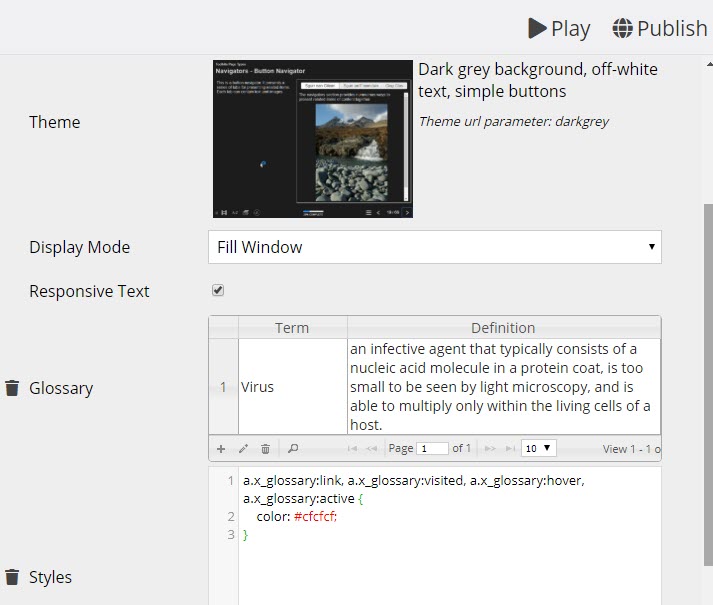Click the Theme property label

(55, 122)
